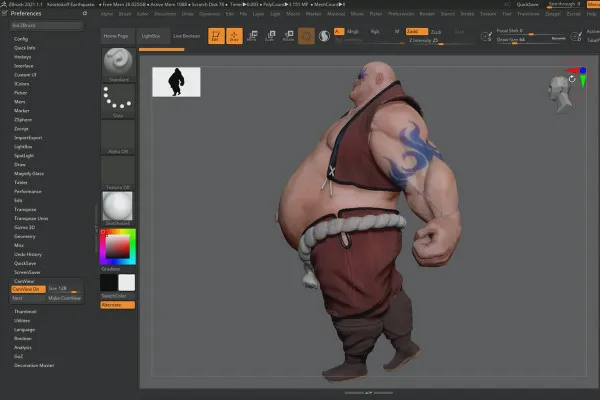Click the ZBrush logo icon in title bar

point(3,4)
